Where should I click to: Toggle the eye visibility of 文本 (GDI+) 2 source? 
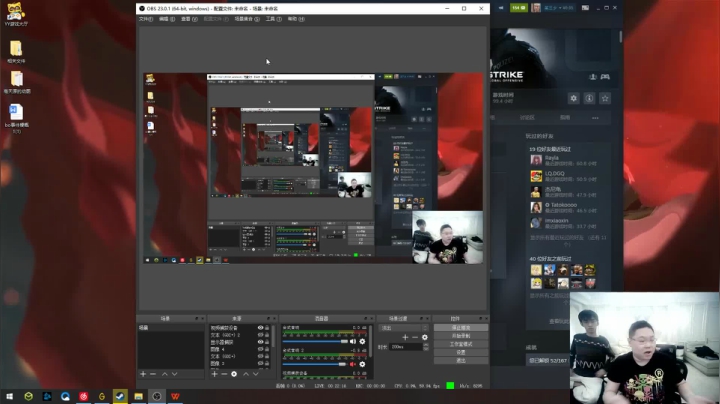(x=260, y=335)
